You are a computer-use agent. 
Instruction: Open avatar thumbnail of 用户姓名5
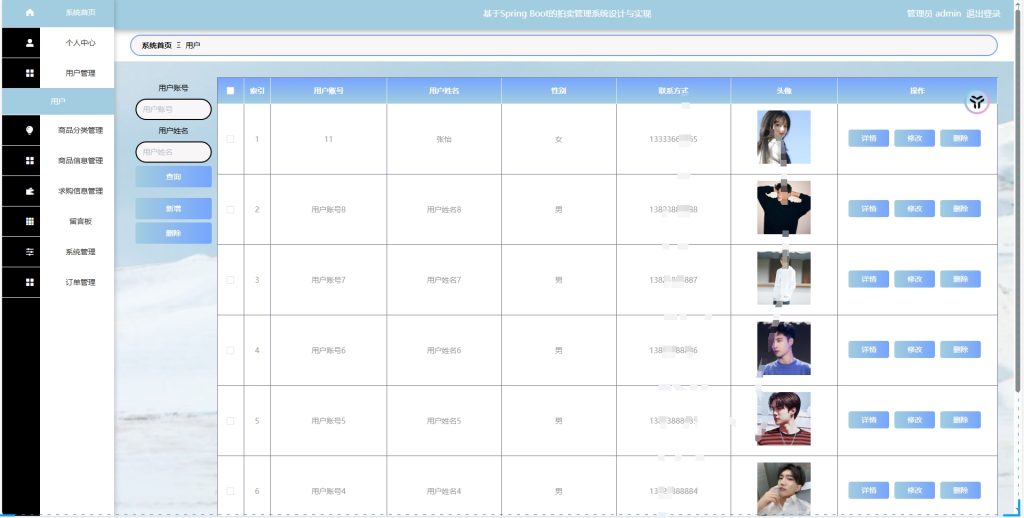pyautogui.click(x=784, y=419)
